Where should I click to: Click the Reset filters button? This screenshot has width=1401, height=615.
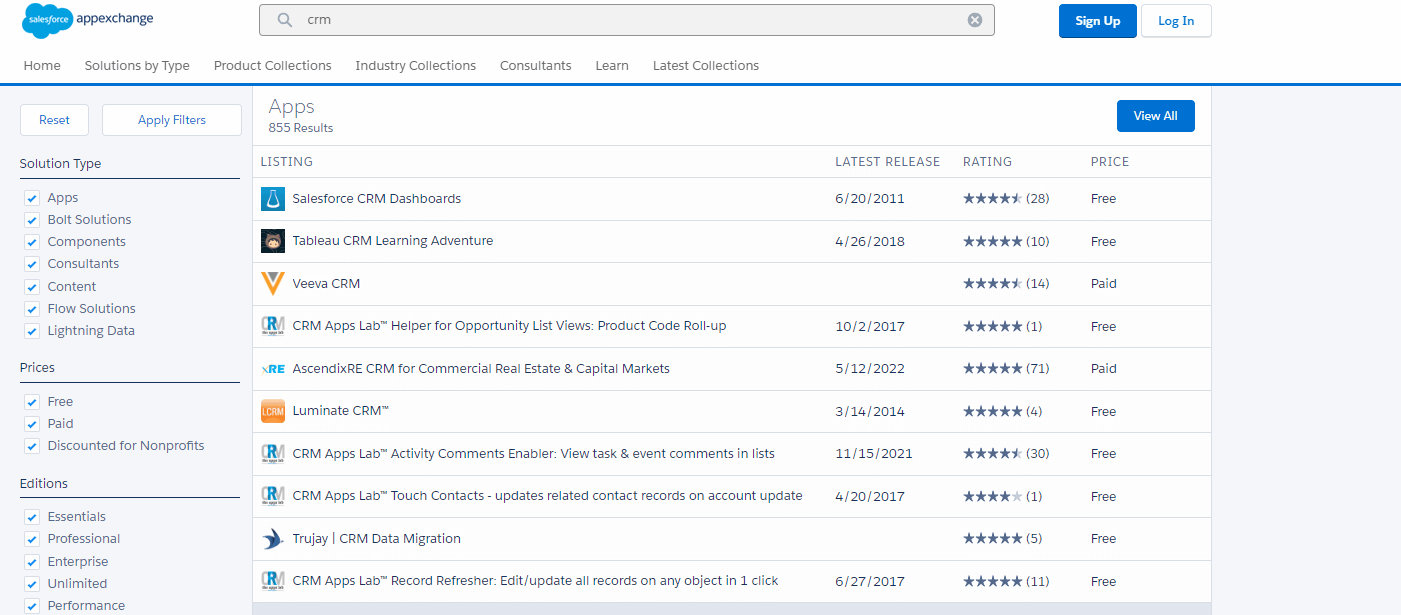(x=54, y=120)
